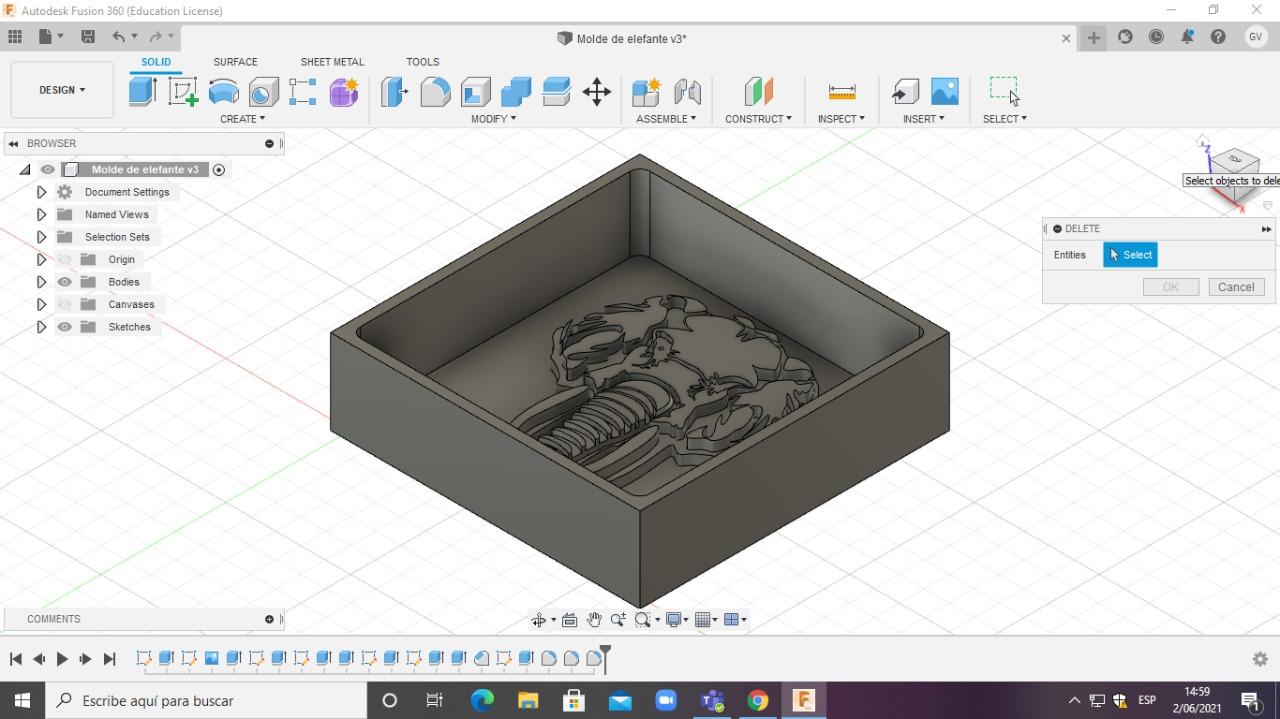Click the Insert Canvas image icon
Viewport: 1280px width, 719px height.
(x=945, y=92)
